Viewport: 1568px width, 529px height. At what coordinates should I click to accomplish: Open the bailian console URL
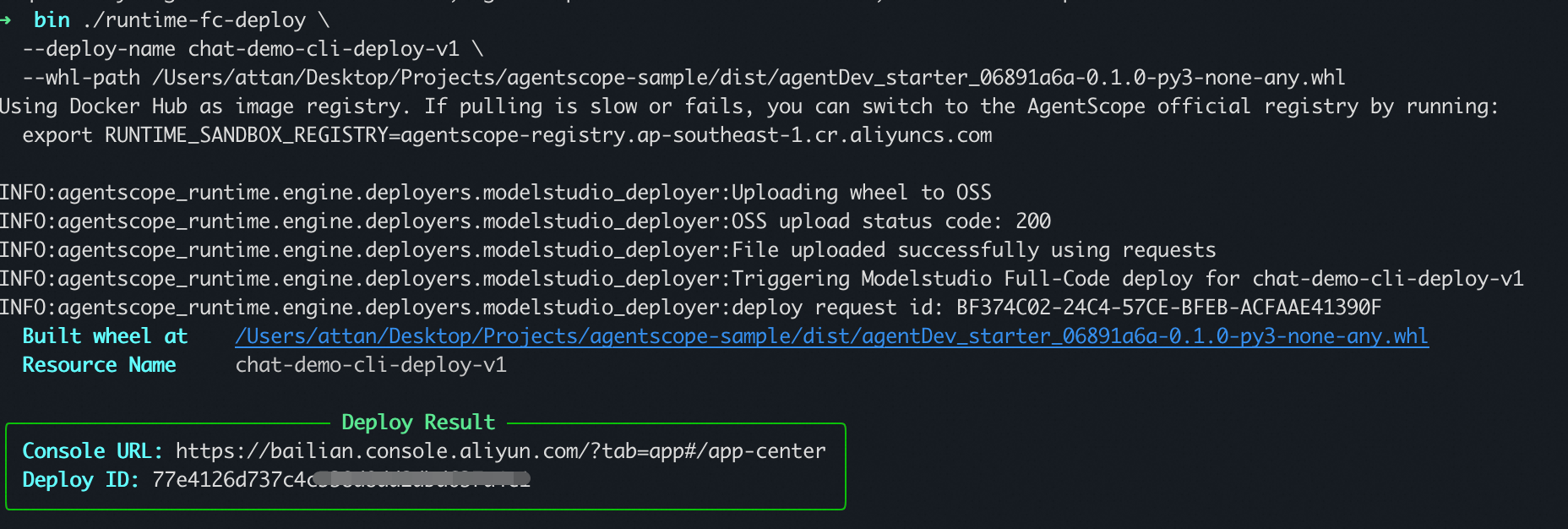[x=501, y=451]
